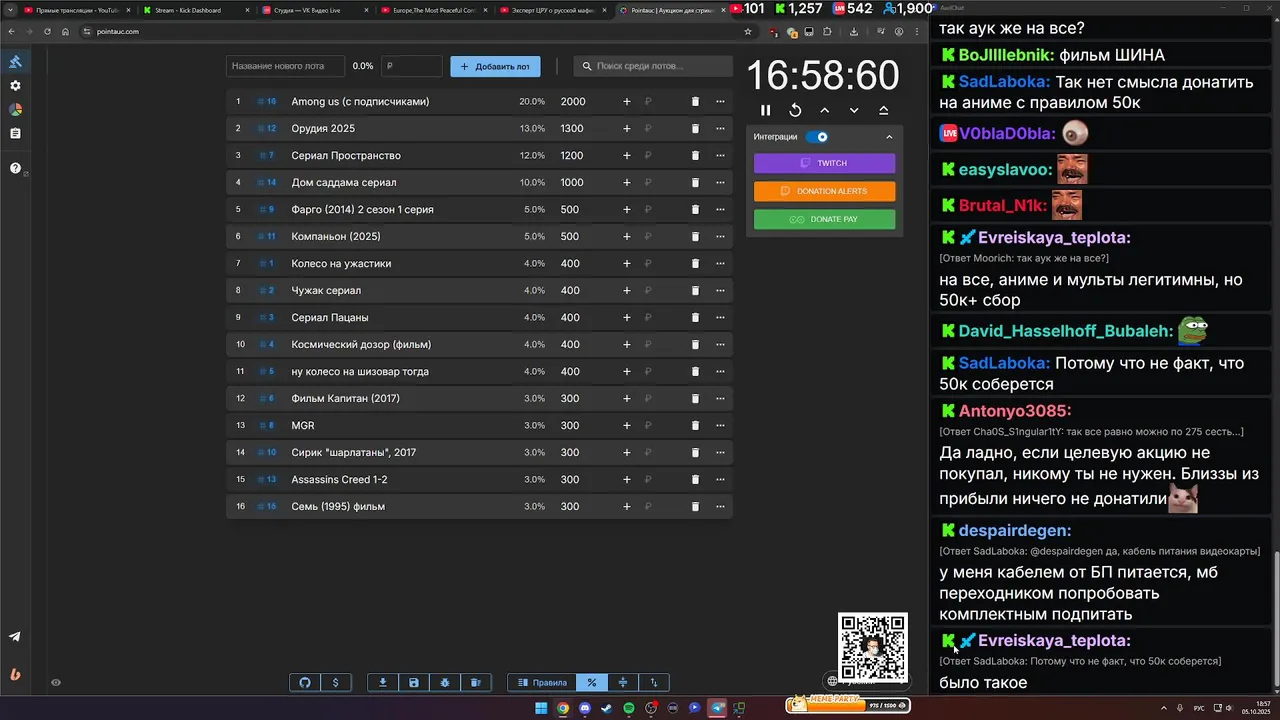Click the dollar sign donate button
Viewport: 1280px width, 720px height.
click(335, 683)
